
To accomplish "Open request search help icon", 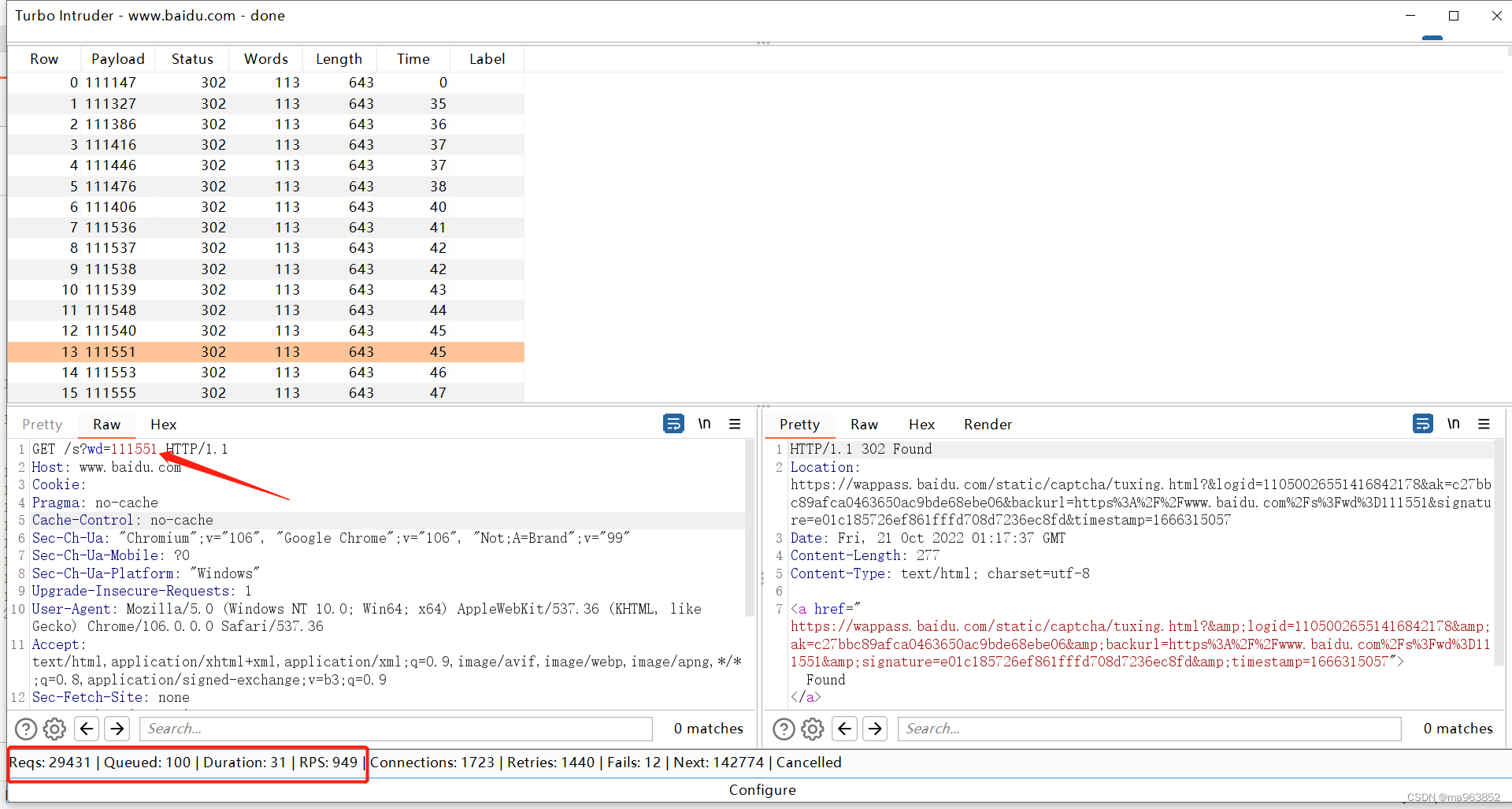I will pyautogui.click(x=26, y=729).
